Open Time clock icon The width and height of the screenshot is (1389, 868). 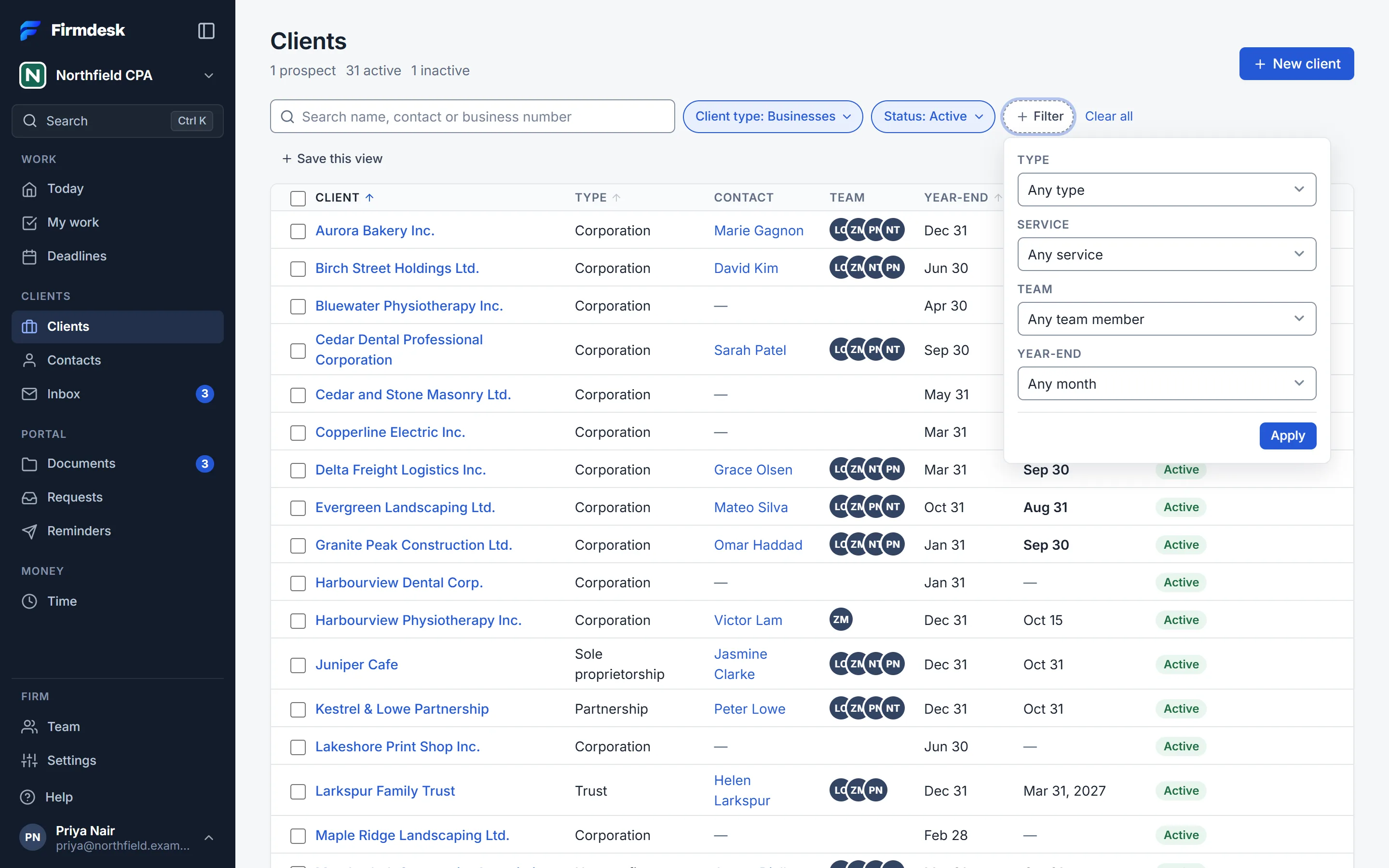(29, 602)
